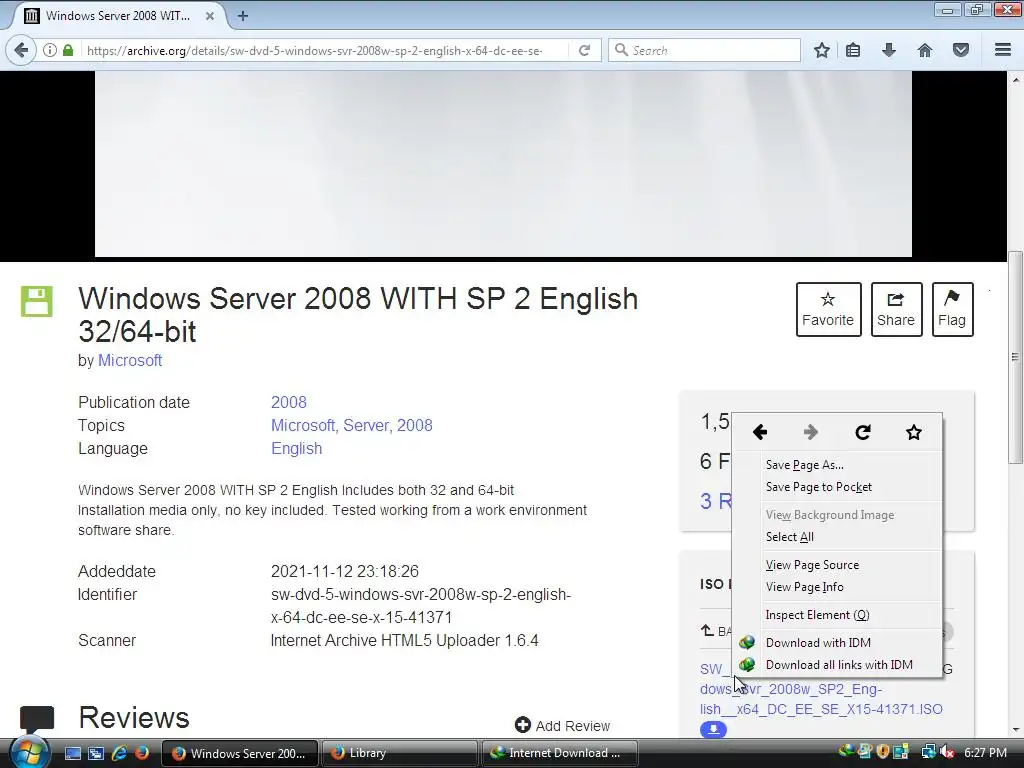The width and height of the screenshot is (1024, 768).
Task: Choose Save Page to Pocket
Action: coord(819,487)
